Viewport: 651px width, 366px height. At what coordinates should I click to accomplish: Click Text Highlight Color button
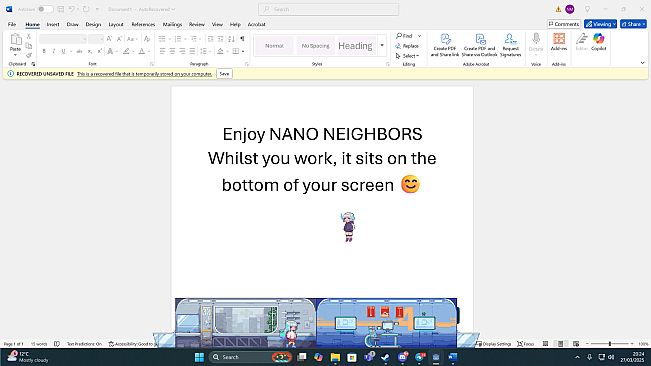[x=126, y=51]
